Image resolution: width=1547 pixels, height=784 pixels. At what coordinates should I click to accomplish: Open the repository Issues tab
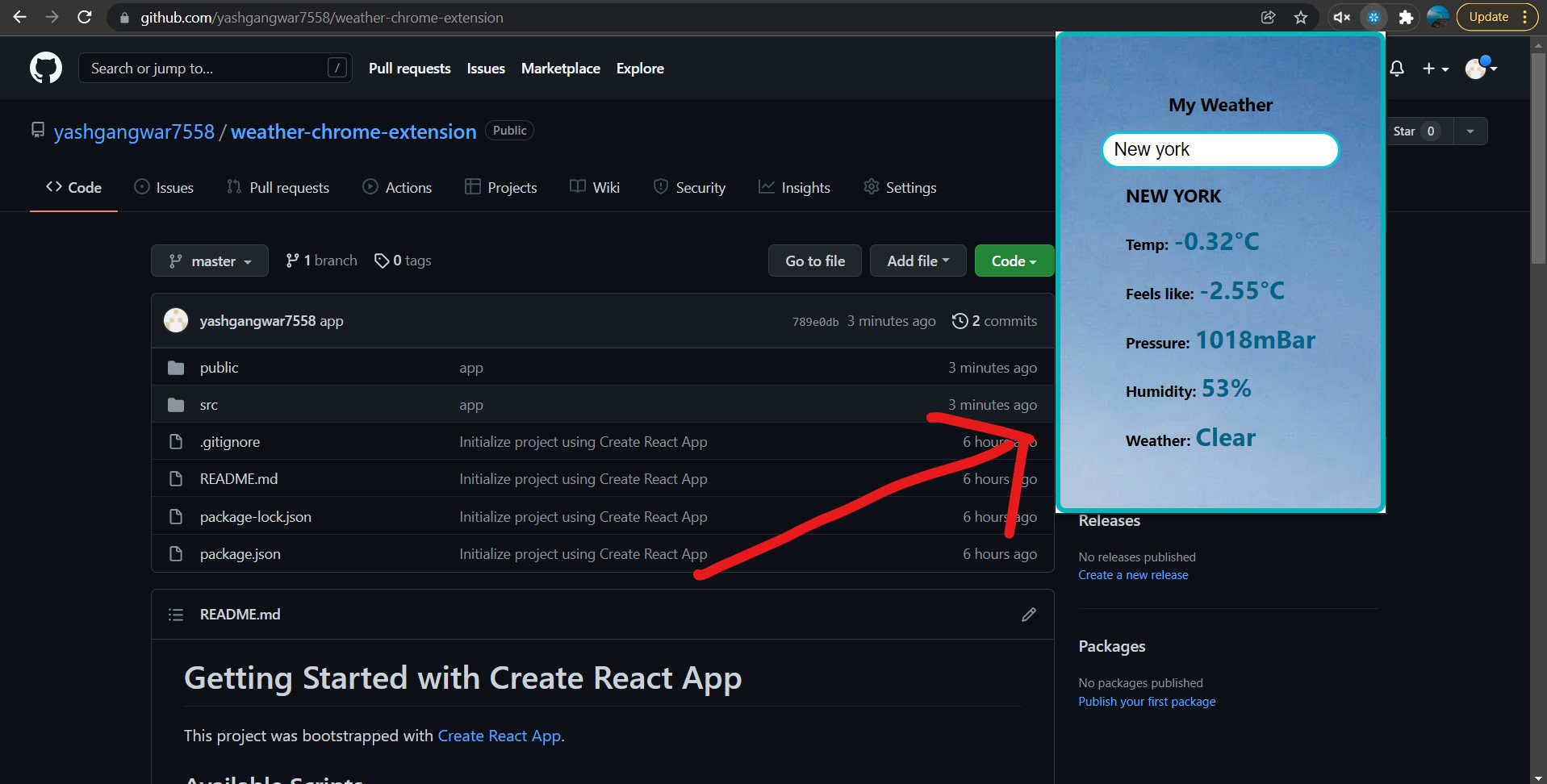164,187
